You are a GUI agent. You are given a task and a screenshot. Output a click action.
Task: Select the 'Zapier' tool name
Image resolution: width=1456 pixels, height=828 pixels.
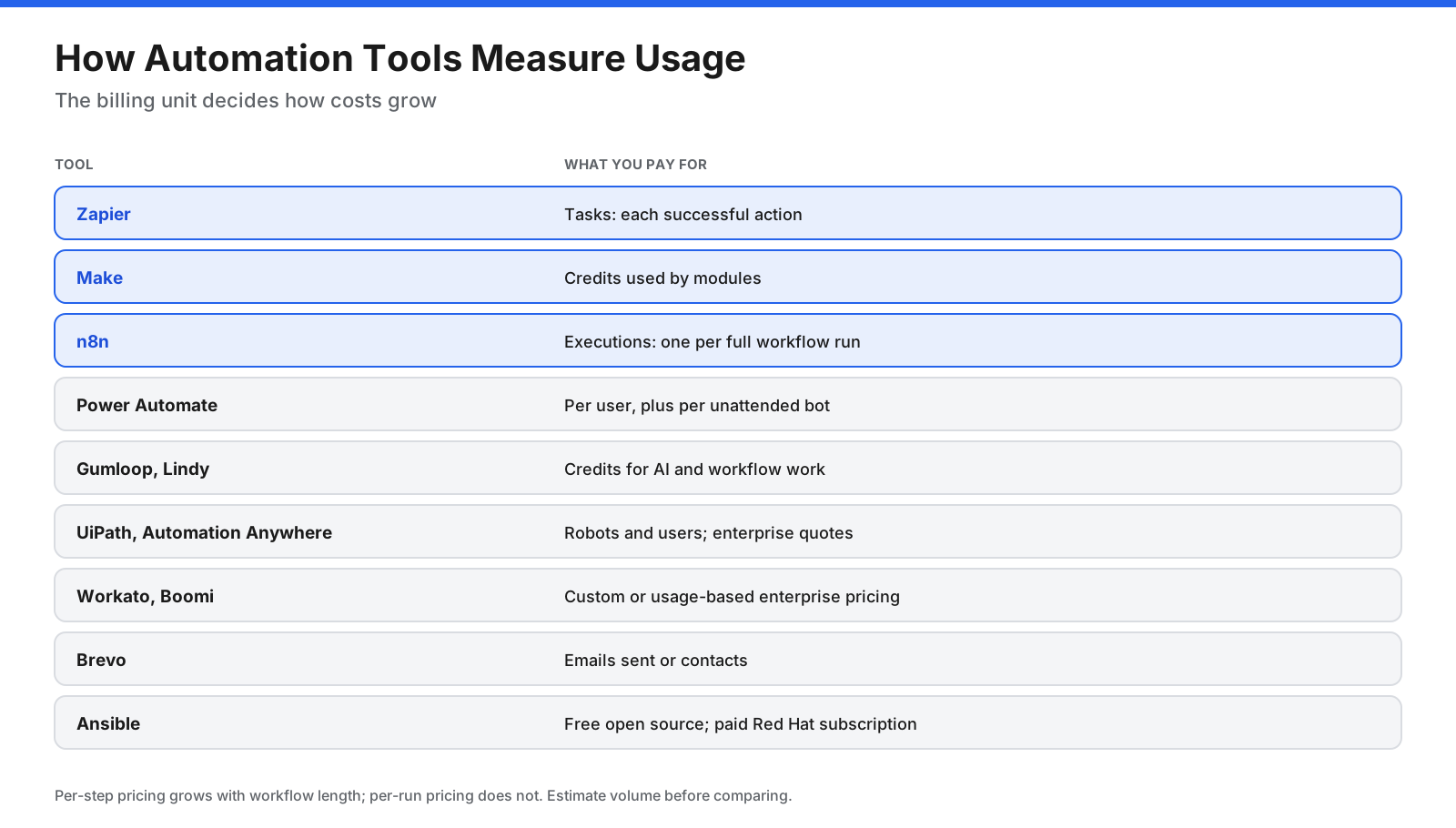pyautogui.click(x=104, y=214)
